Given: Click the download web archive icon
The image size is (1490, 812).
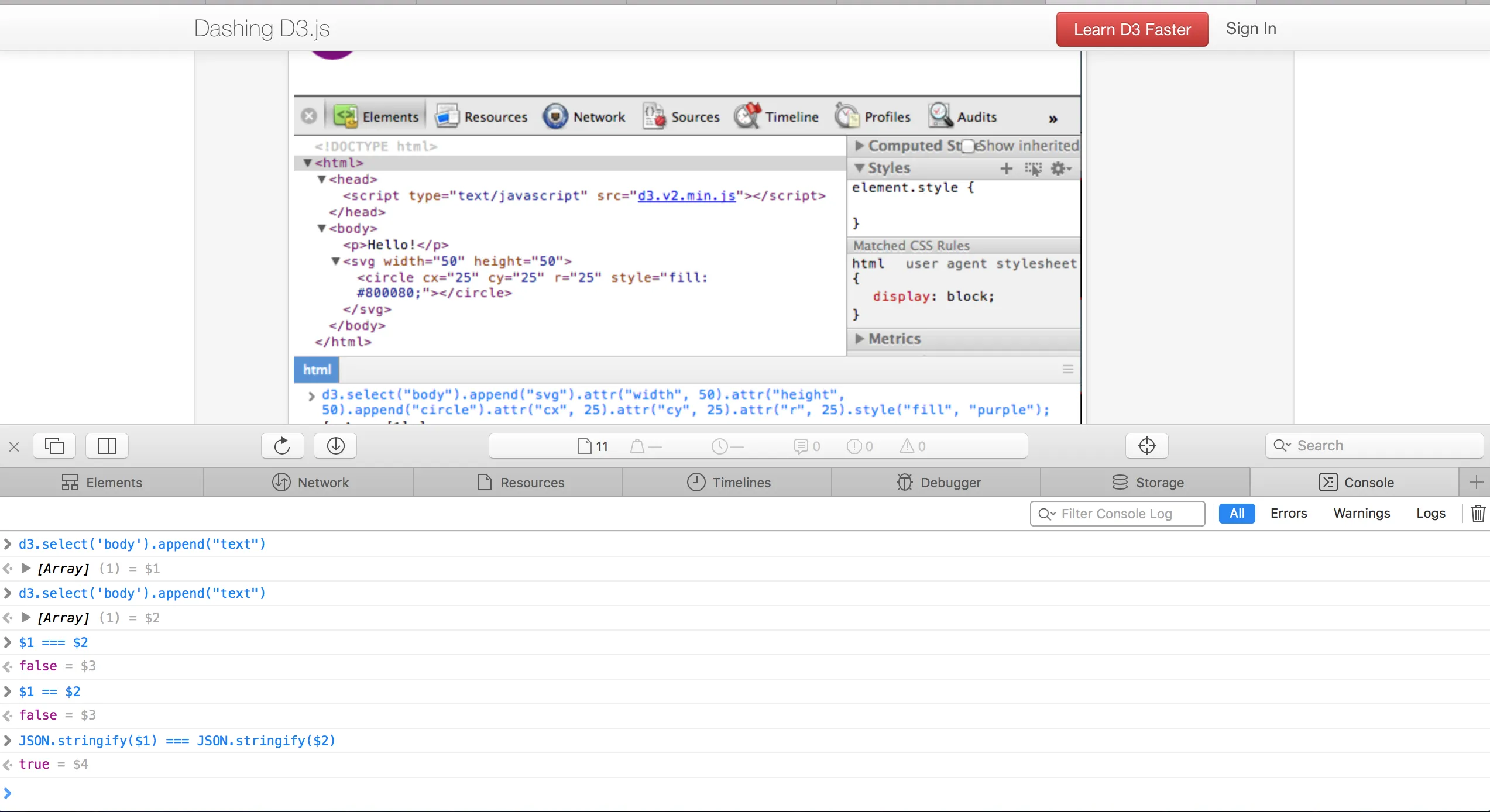Looking at the screenshot, I should [x=335, y=446].
